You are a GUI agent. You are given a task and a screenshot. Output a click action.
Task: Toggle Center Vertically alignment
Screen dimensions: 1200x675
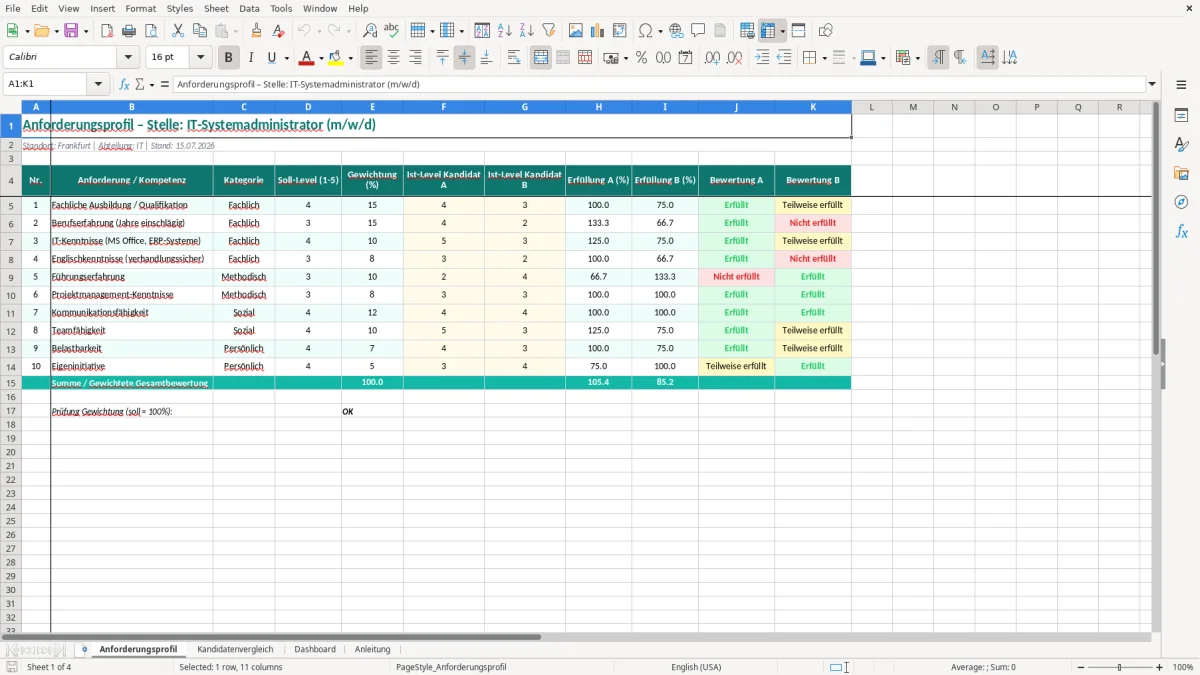pos(464,58)
